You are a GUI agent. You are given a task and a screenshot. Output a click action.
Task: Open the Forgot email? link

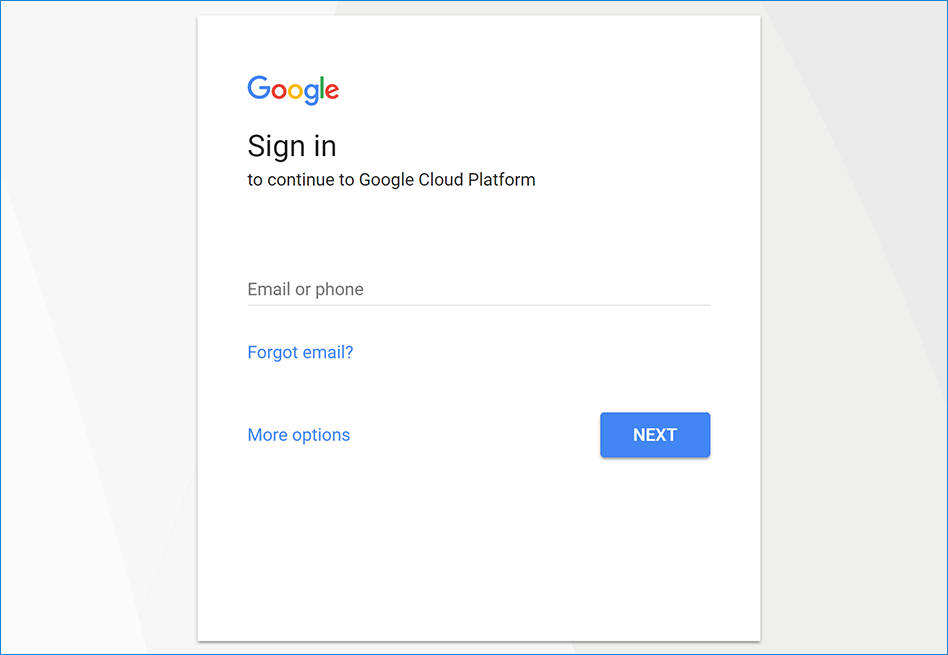(x=300, y=352)
